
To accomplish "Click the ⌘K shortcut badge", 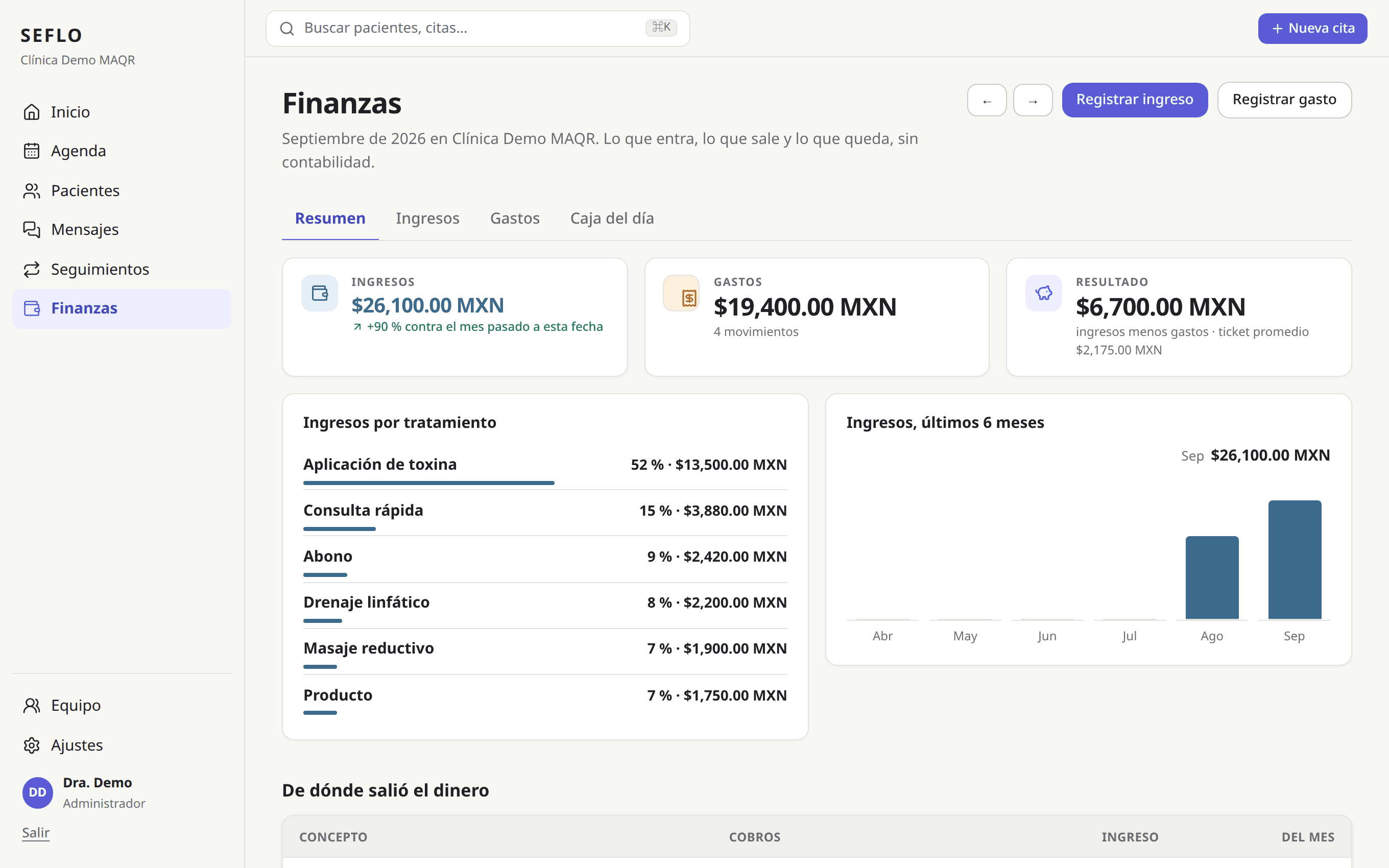I will (661, 28).
